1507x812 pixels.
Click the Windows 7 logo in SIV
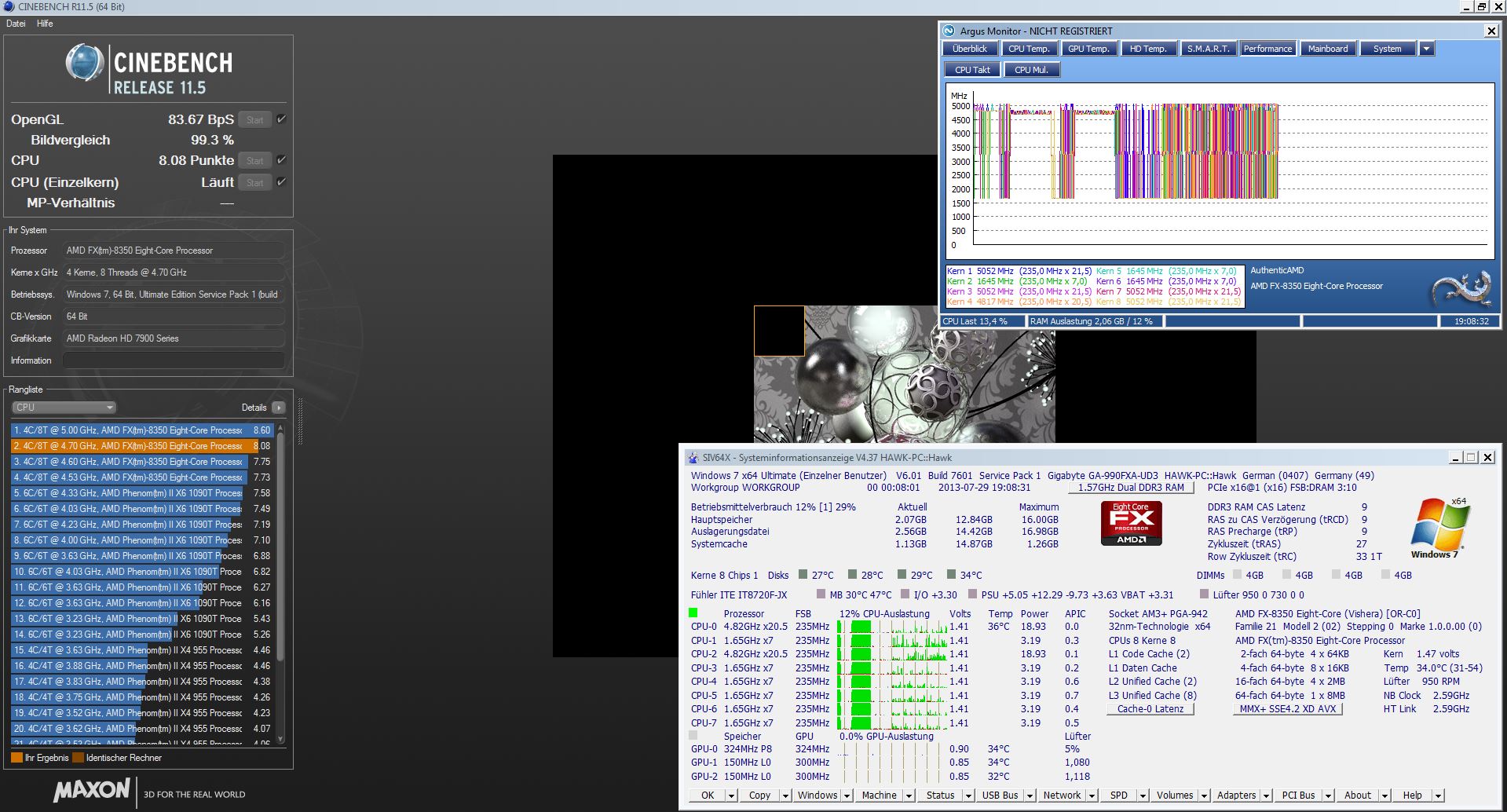pyautogui.click(x=1439, y=528)
